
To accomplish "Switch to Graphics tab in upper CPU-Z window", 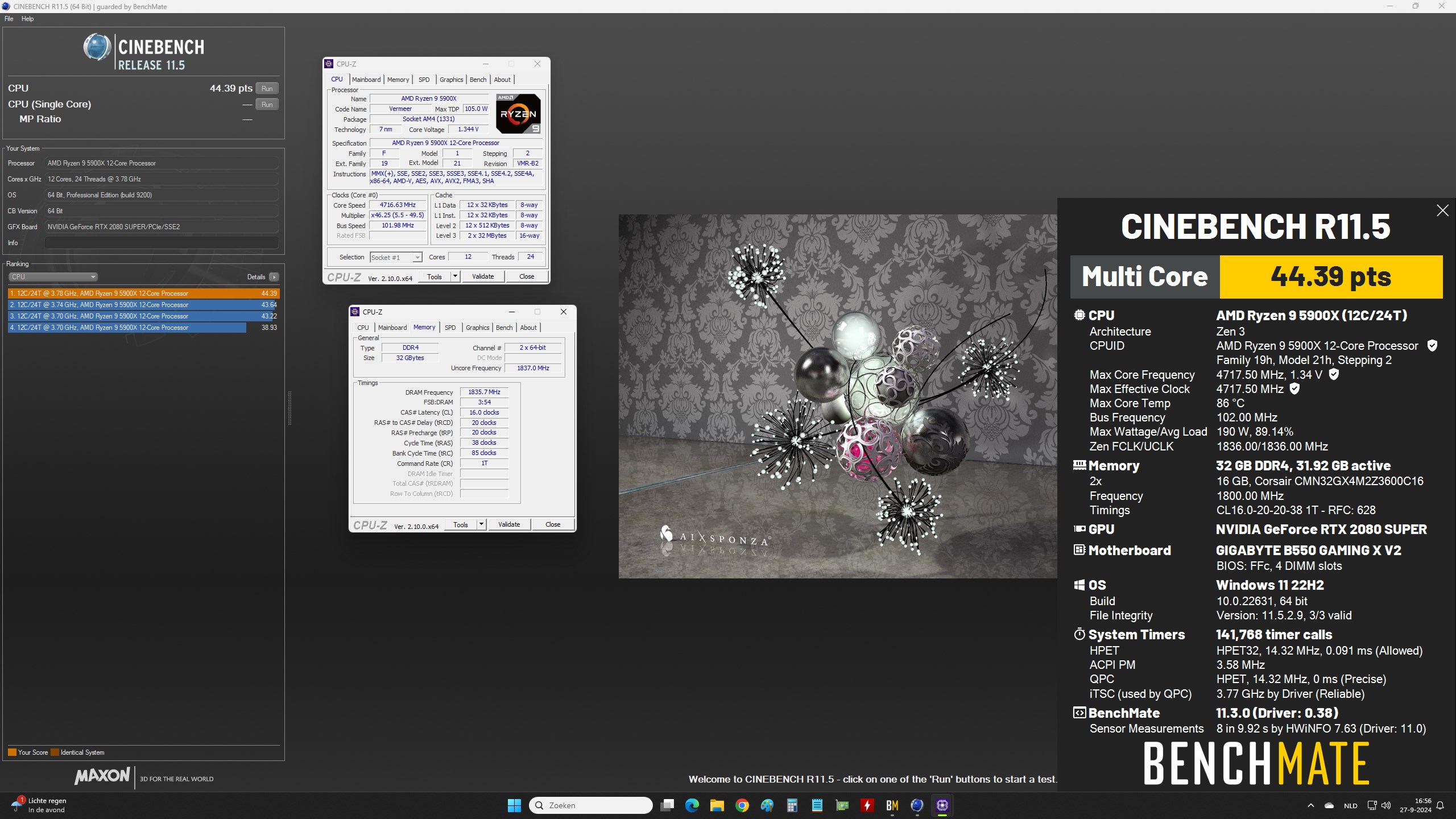I will click(452, 80).
